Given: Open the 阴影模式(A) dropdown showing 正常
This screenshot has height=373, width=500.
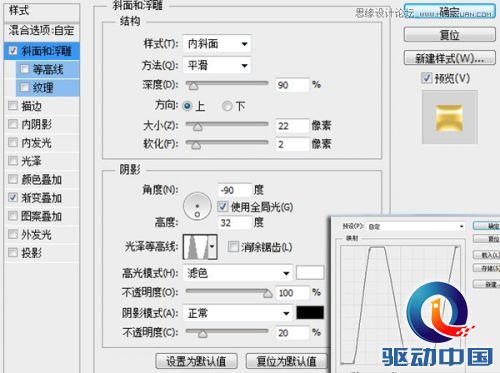Looking at the screenshot, I should click(x=238, y=313).
